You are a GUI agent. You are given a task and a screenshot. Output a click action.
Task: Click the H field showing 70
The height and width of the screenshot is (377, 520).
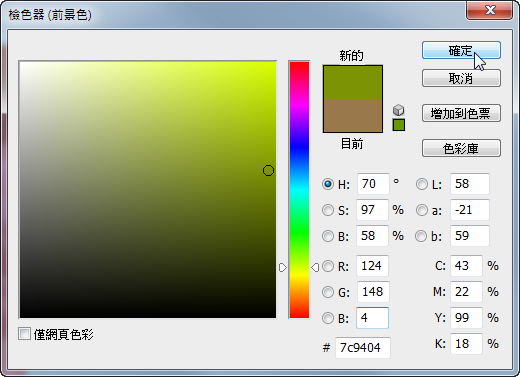pyautogui.click(x=373, y=184)
